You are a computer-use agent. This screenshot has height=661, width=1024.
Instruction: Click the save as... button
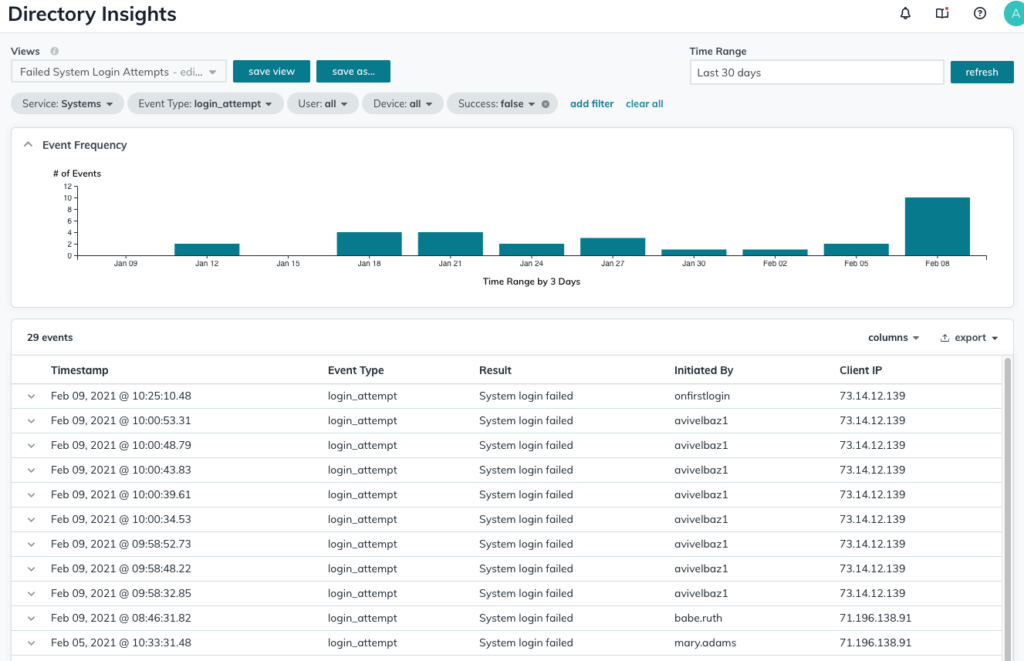click(x=355, y=71)
